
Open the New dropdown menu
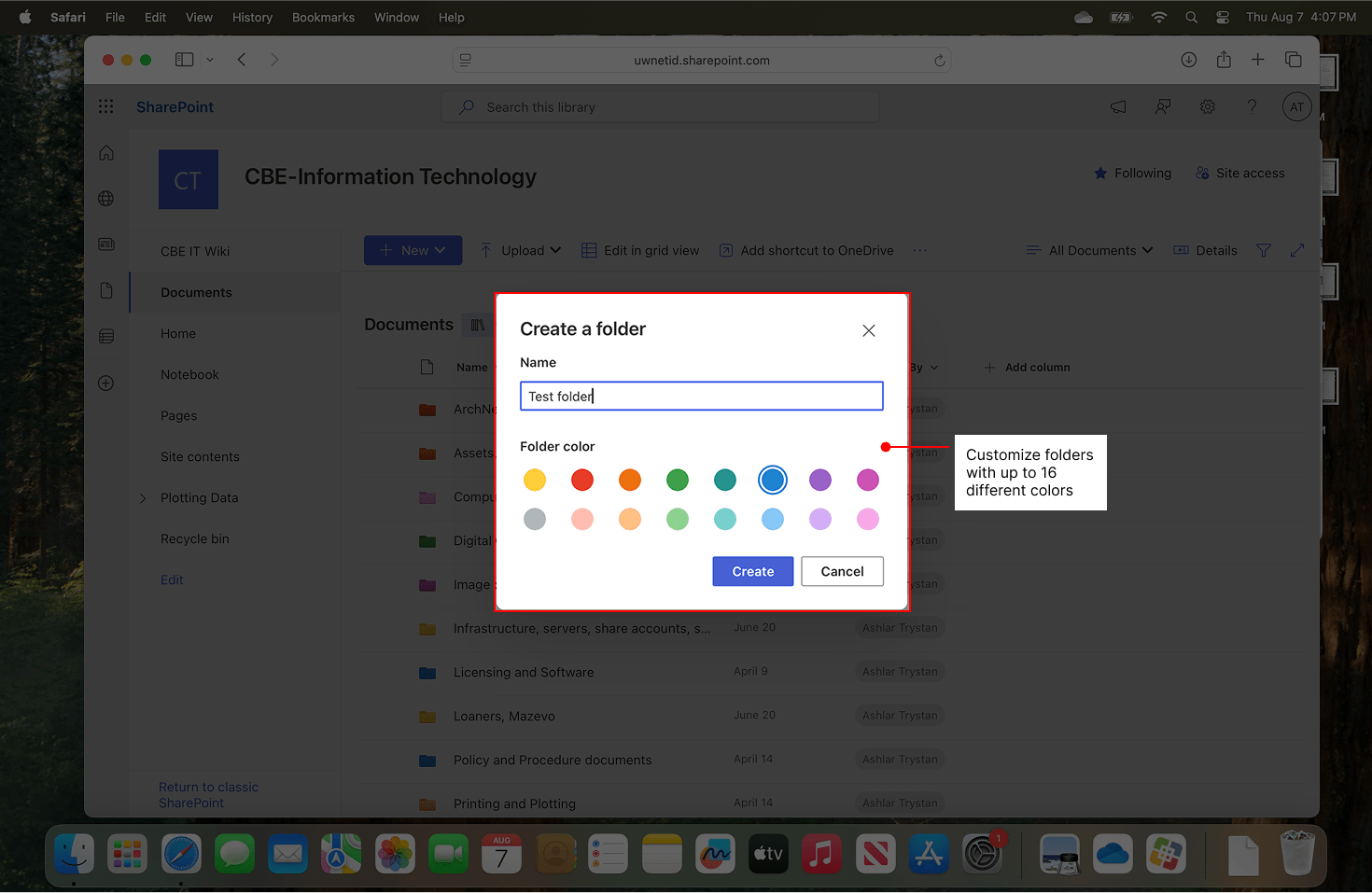coord(413,250)
